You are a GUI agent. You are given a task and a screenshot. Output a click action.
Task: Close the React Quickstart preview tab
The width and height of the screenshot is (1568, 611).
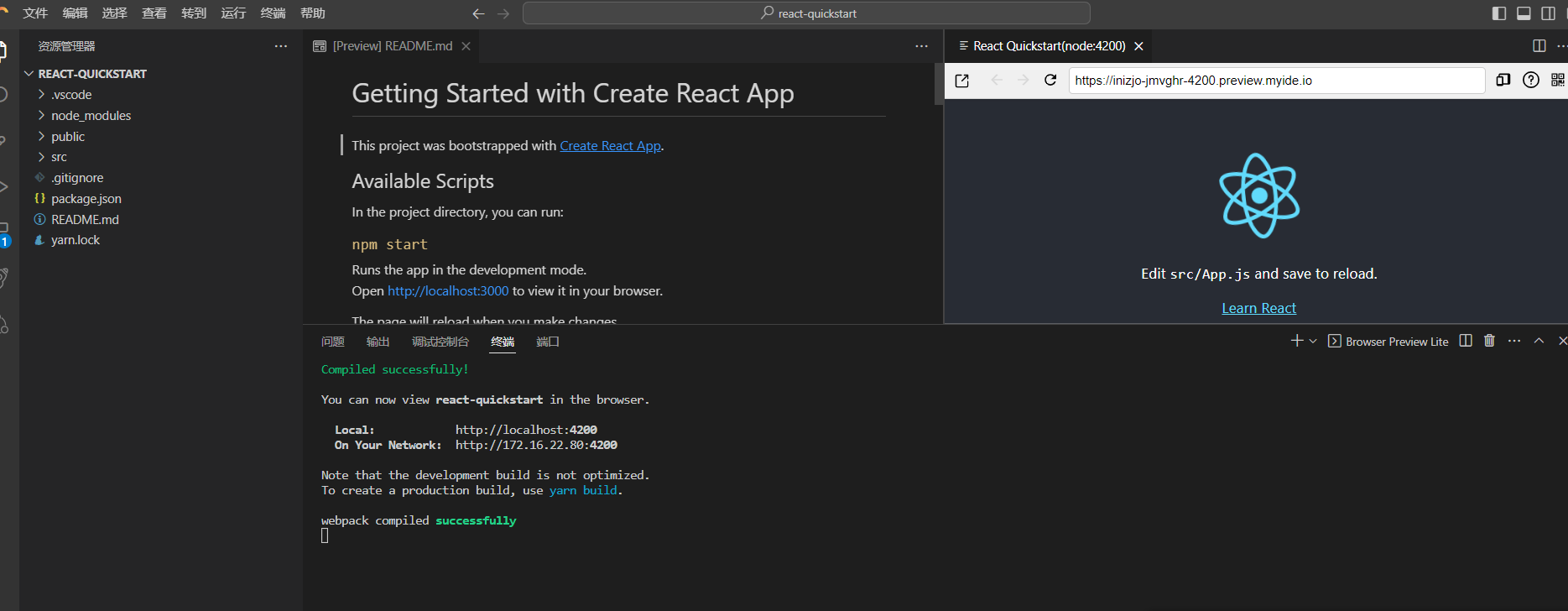click(1138, 46)
